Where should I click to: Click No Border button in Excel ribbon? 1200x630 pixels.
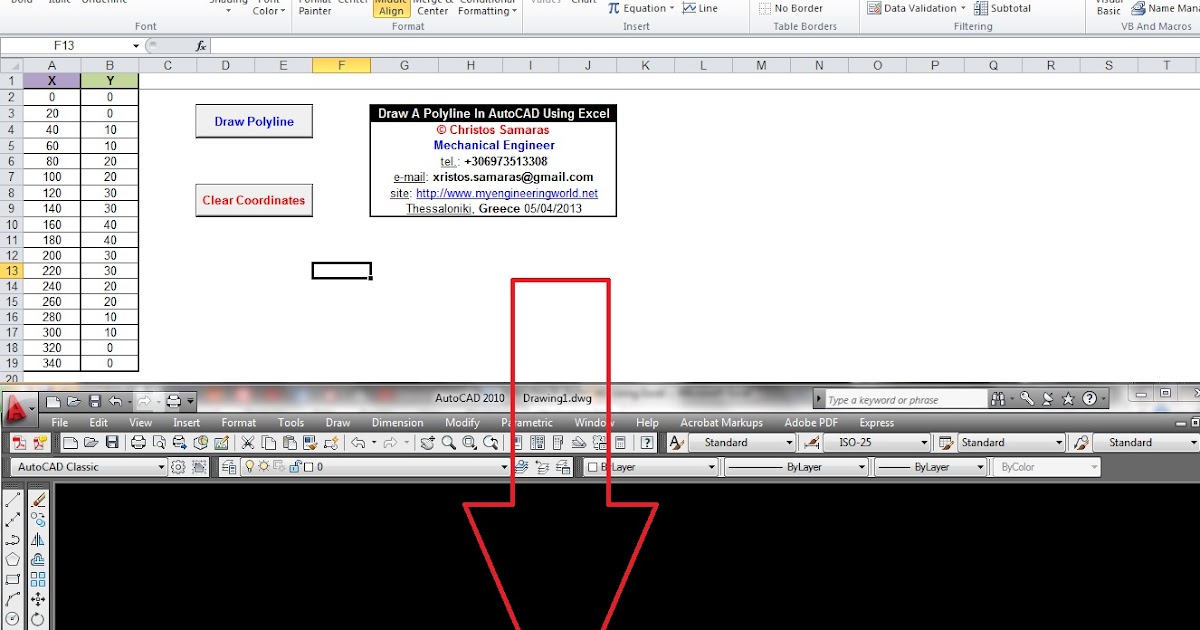790,8
